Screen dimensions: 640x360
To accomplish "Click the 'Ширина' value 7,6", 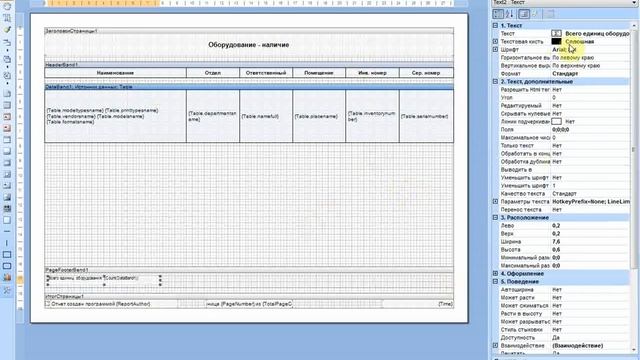I will click(x=556, y=242).
